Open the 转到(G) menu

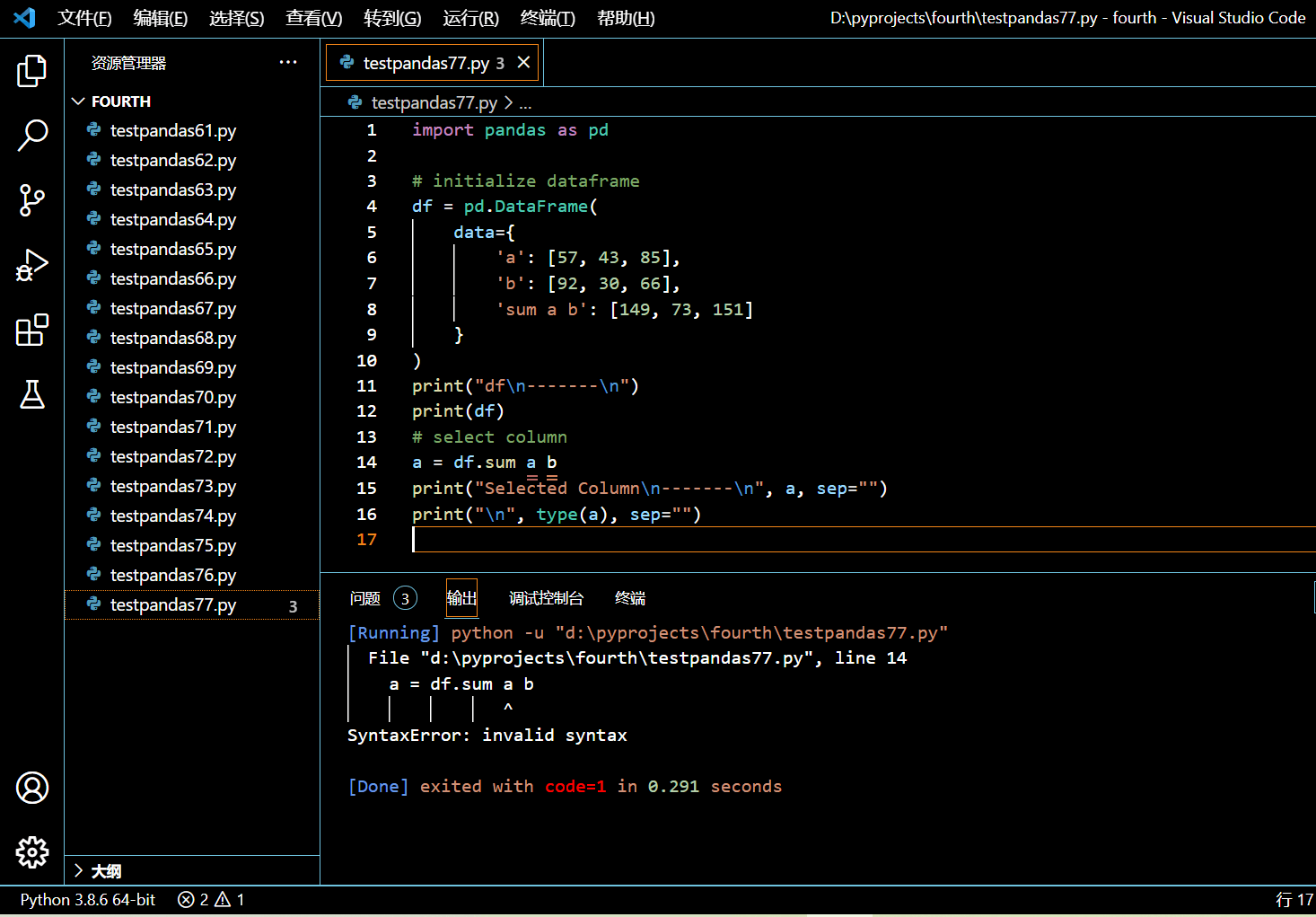[392, 18]
